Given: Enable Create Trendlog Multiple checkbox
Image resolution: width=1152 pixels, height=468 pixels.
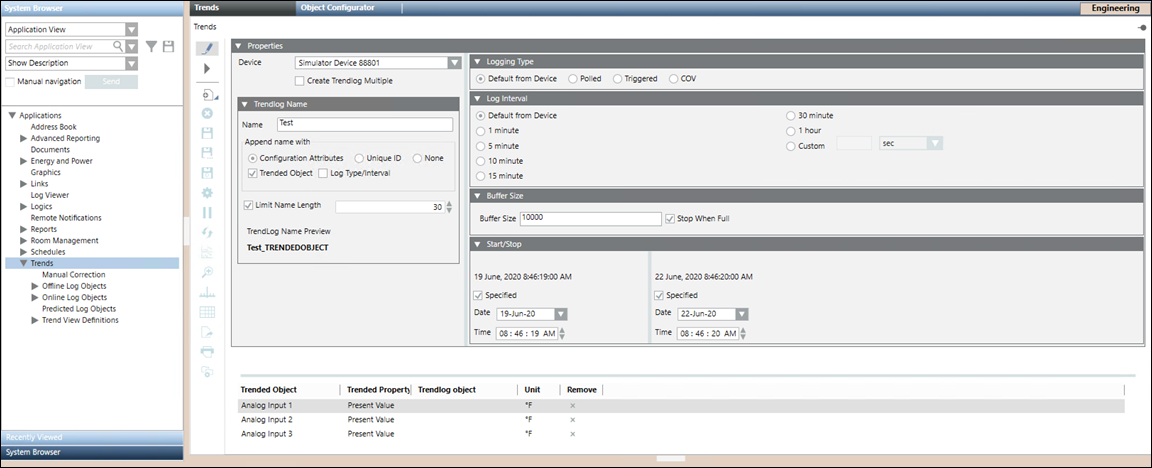Looking at the screenshot, I should 300,81.
